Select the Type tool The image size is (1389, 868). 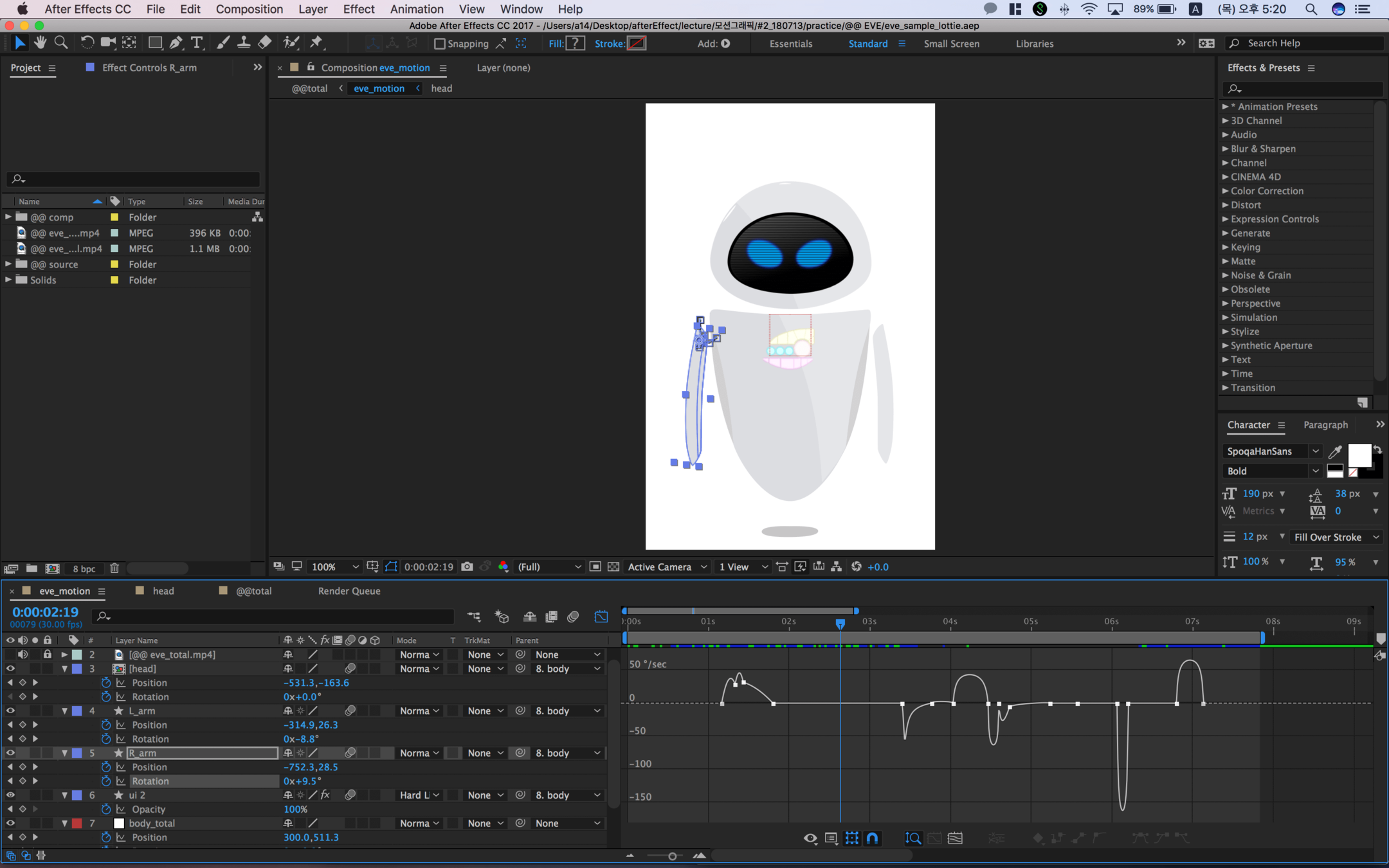[197, 43]
